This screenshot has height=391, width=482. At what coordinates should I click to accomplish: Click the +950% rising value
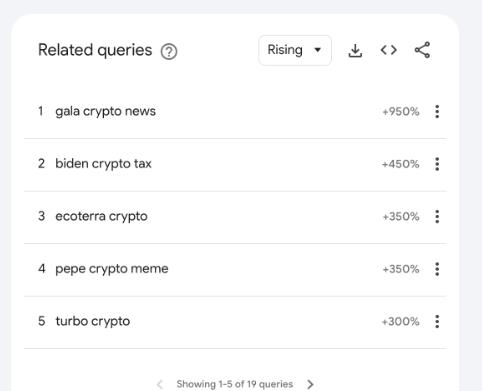(x=401, y=112)
